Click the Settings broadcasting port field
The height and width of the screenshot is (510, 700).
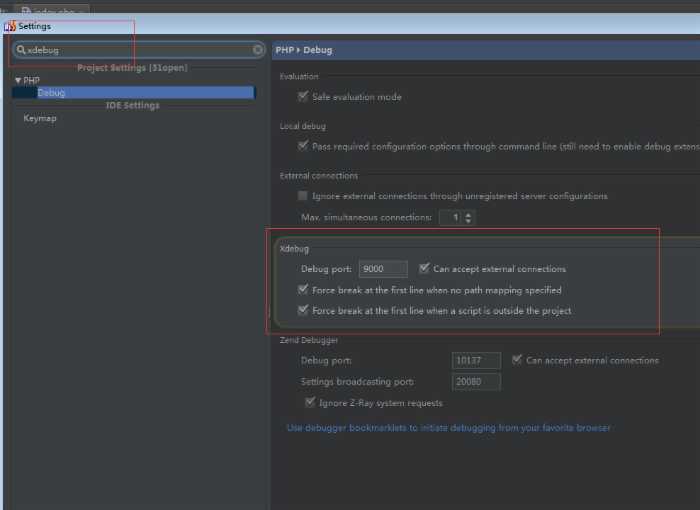pyautogui.click(x=476, y=382)
